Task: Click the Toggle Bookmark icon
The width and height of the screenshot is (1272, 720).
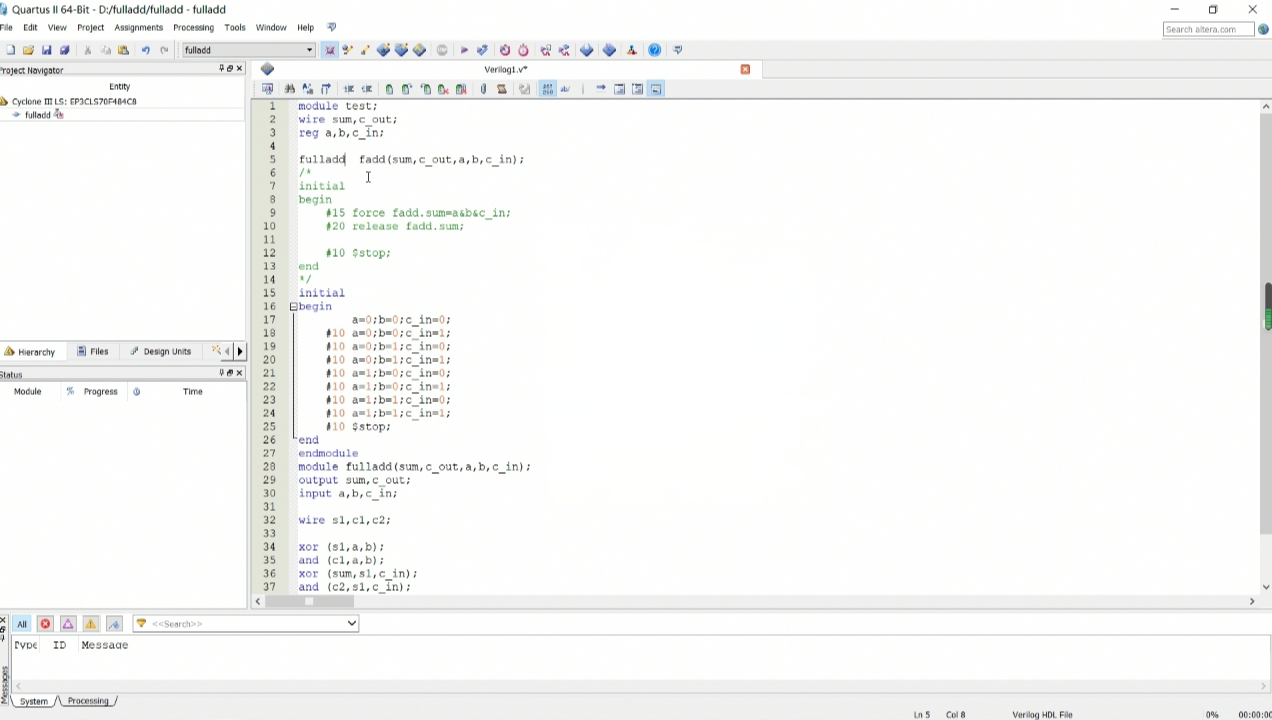Action: tap(389, 89)
